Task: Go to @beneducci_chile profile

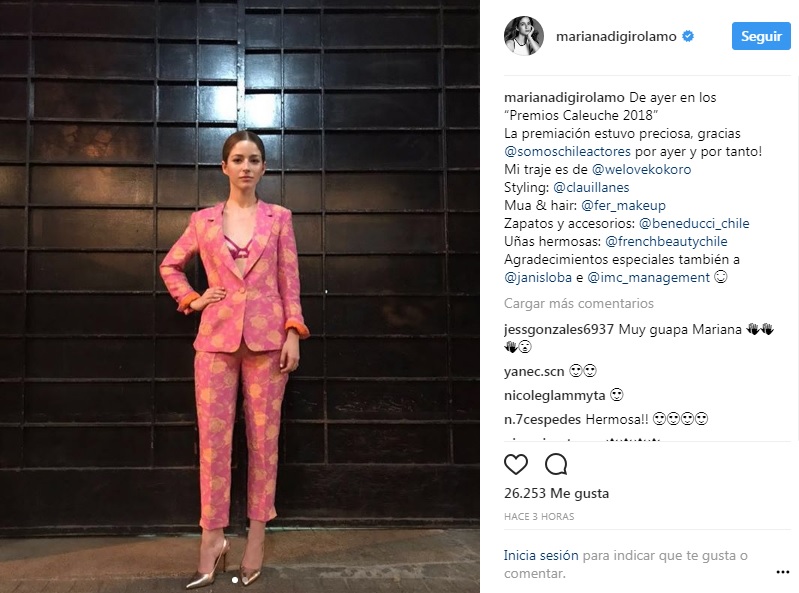Action: coord(694,223)
